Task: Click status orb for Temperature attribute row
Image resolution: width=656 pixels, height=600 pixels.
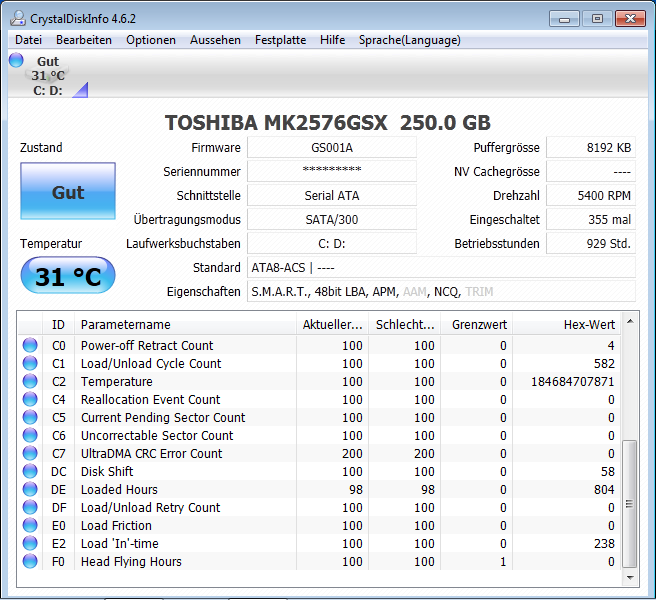Action: (x=30, y=381)
